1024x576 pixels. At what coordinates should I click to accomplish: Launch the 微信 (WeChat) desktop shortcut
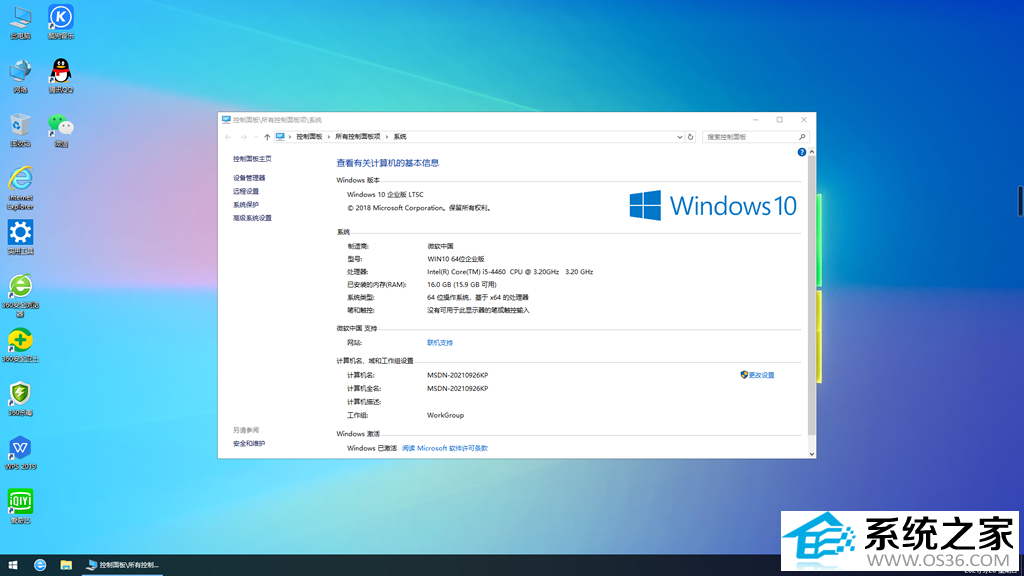point(61,130)
